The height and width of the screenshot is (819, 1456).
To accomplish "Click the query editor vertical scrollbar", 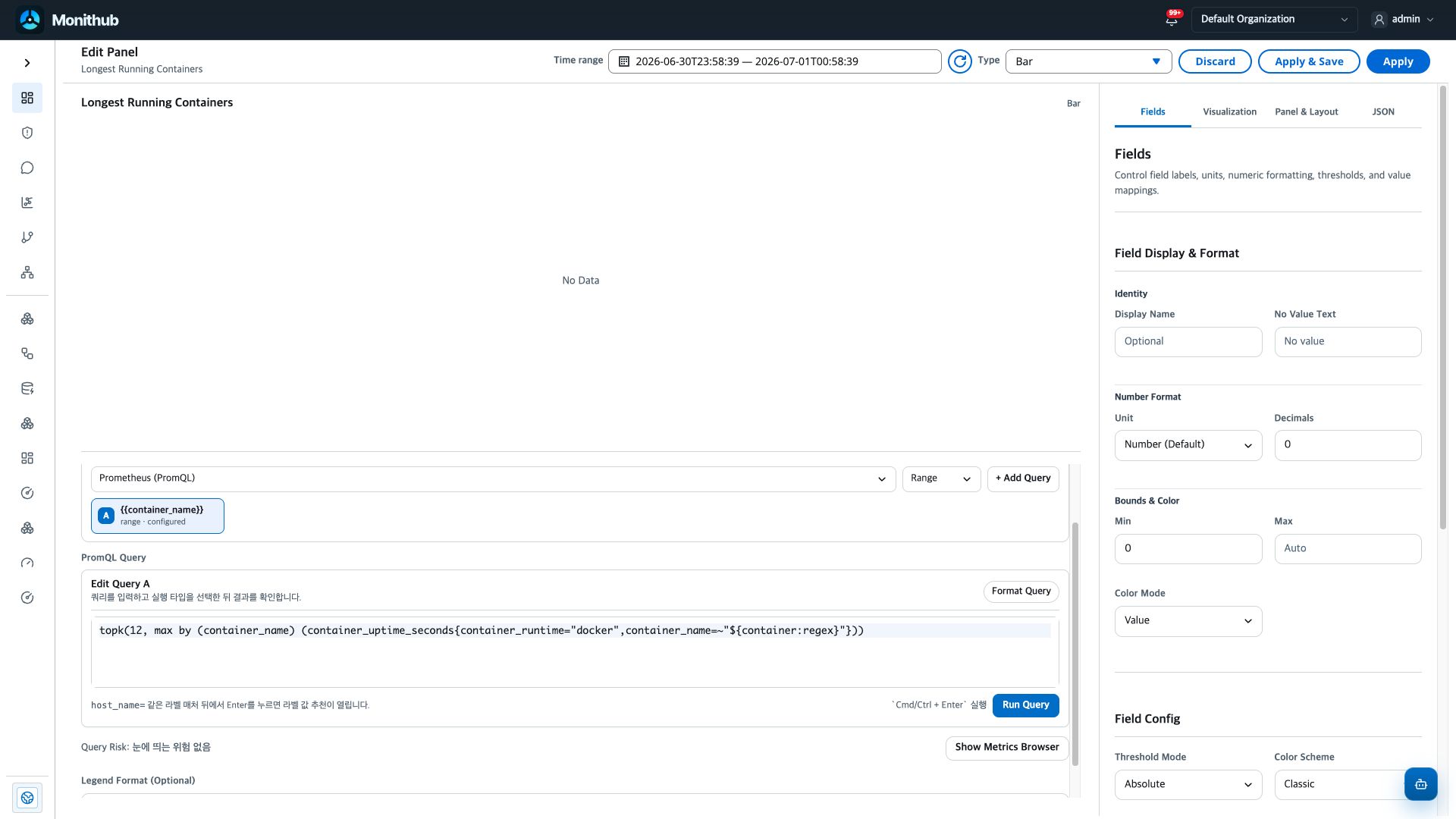I will pyautogui.click(x=1075, y=643).
